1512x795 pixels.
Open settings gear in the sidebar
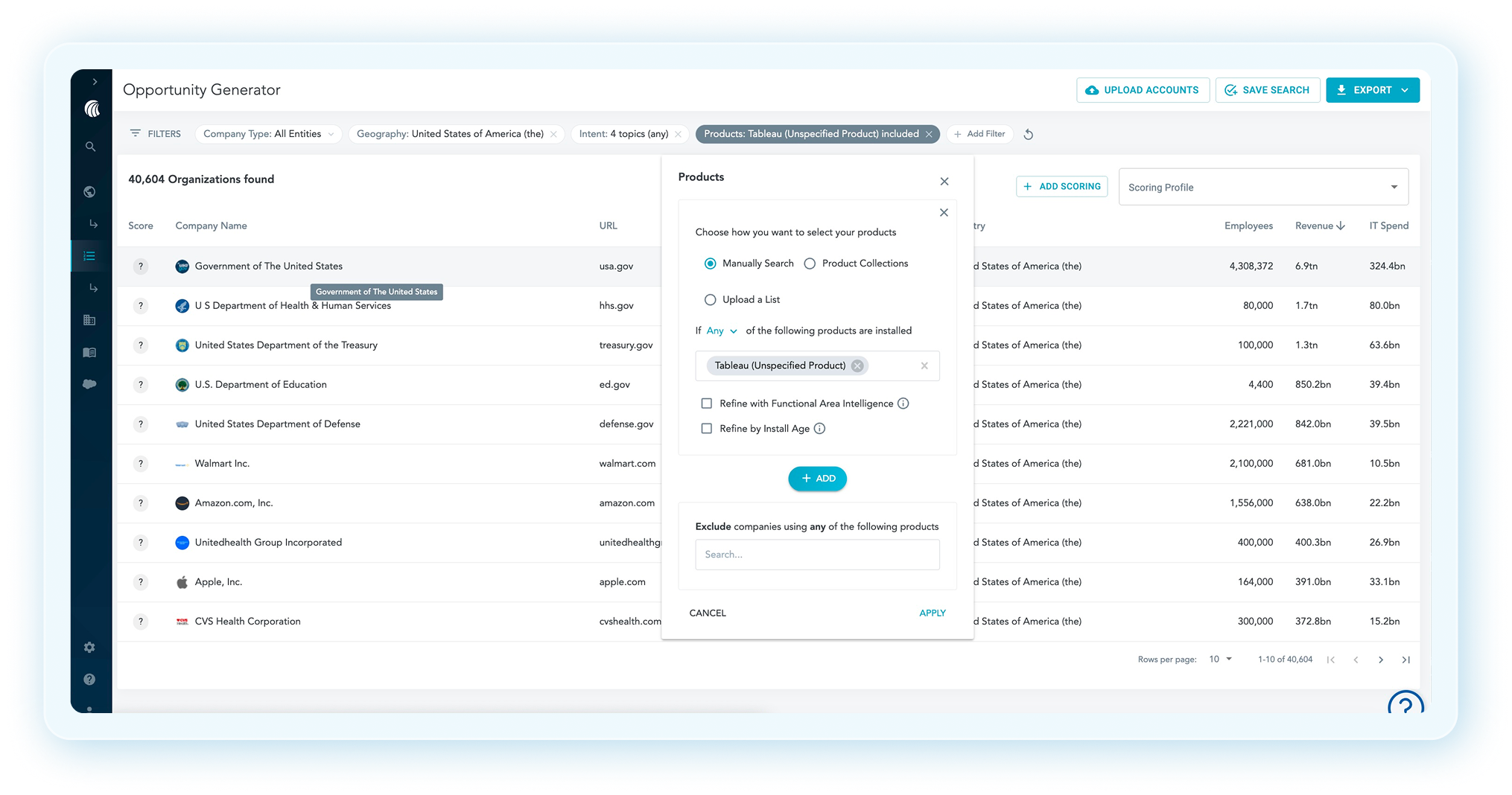90,648
